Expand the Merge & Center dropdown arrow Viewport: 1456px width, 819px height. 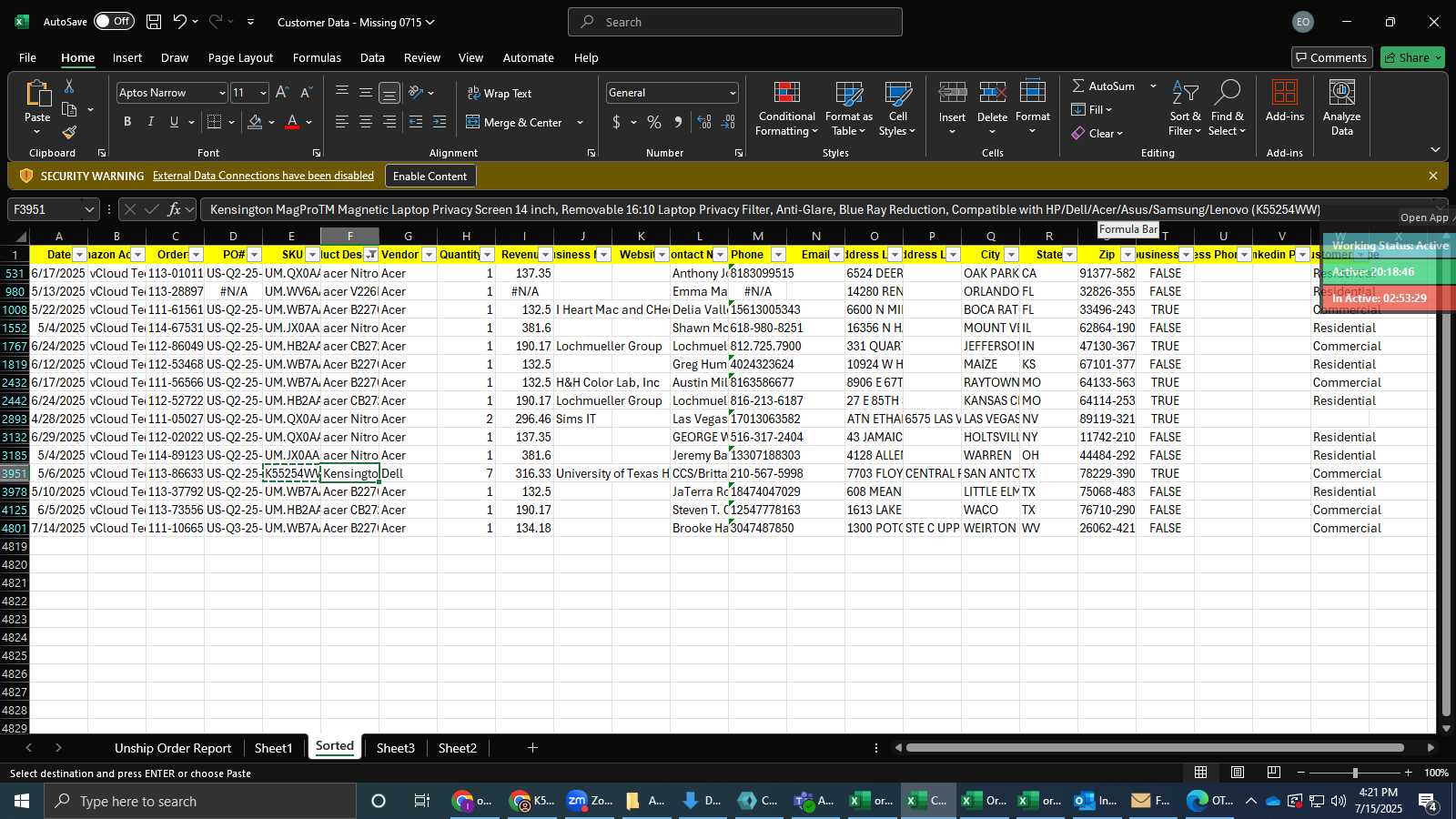pos(580,122)
